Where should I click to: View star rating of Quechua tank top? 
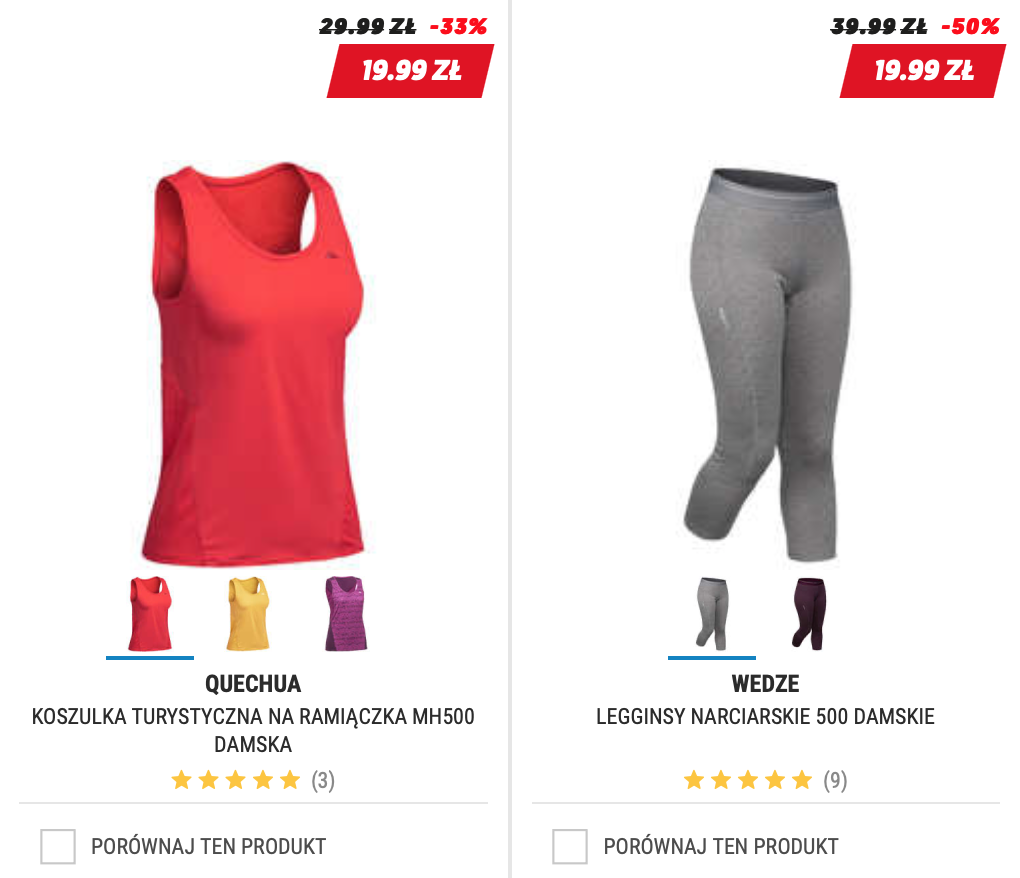coord(235,780)
